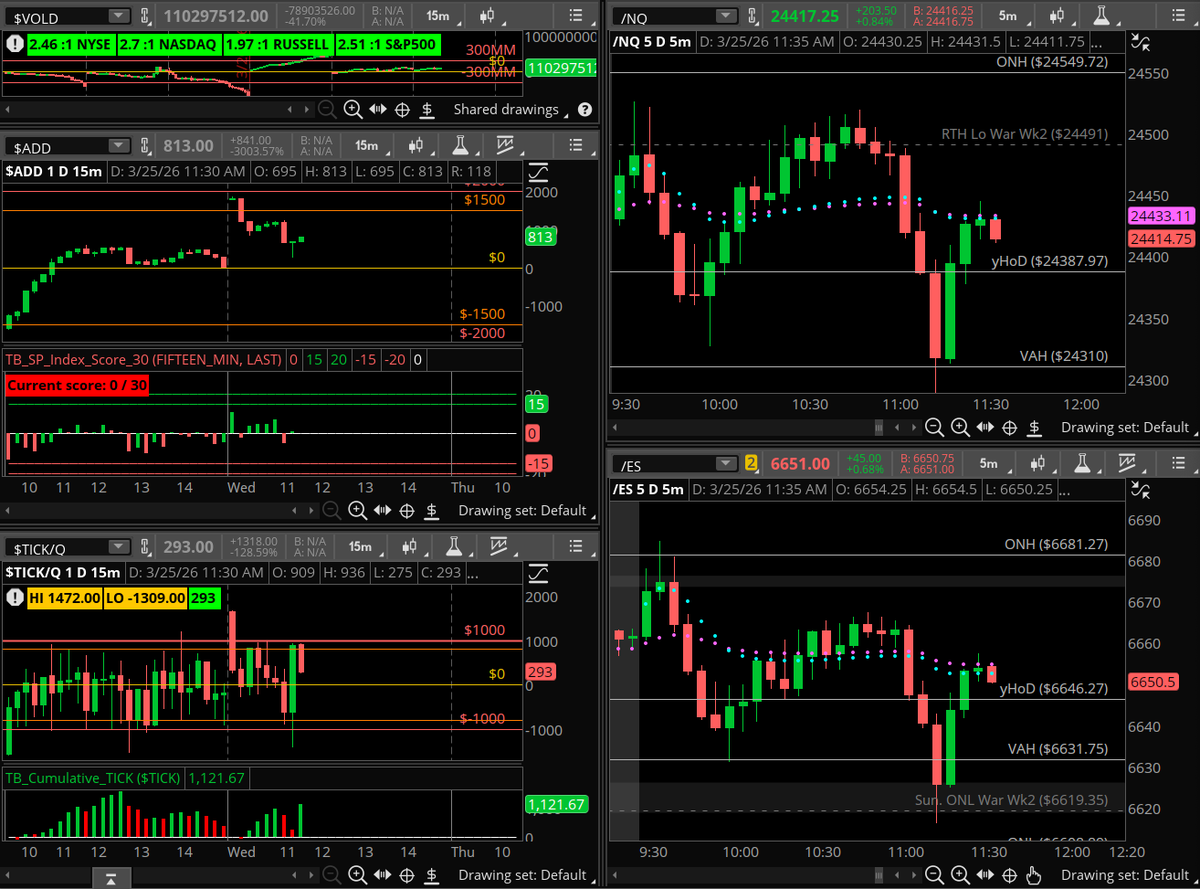1200x889 pixels.
Task: Click the crosshair icon under the $ADD chart
Action: coord(407,511)
